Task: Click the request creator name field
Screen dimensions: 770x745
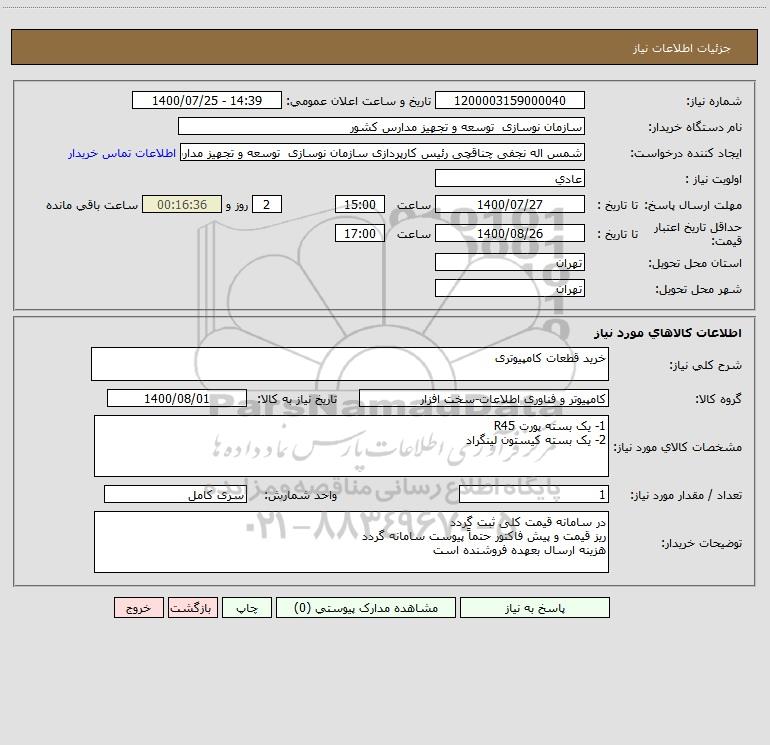Action: click(383, 153)
